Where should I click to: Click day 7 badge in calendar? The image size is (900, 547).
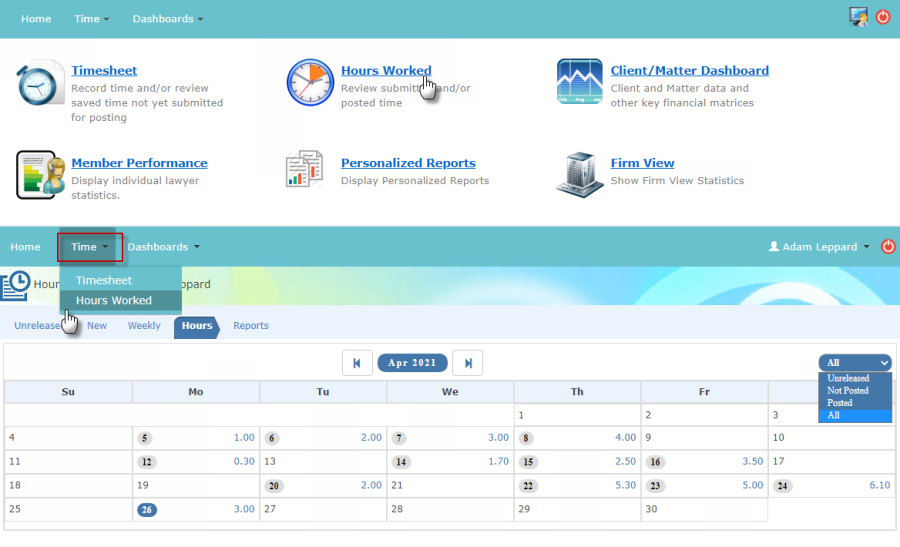pyautogui.click(x=399, y=439)
